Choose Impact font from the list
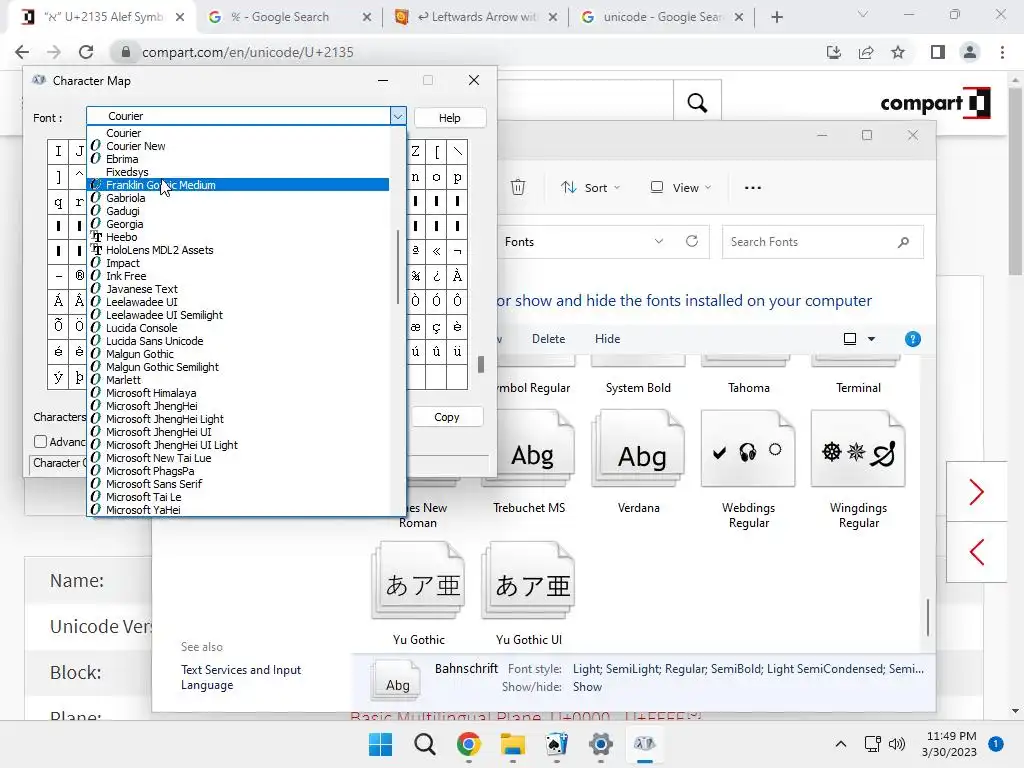Image resolution: width=1024 pixels, height=768 pixels. (238, 263)
